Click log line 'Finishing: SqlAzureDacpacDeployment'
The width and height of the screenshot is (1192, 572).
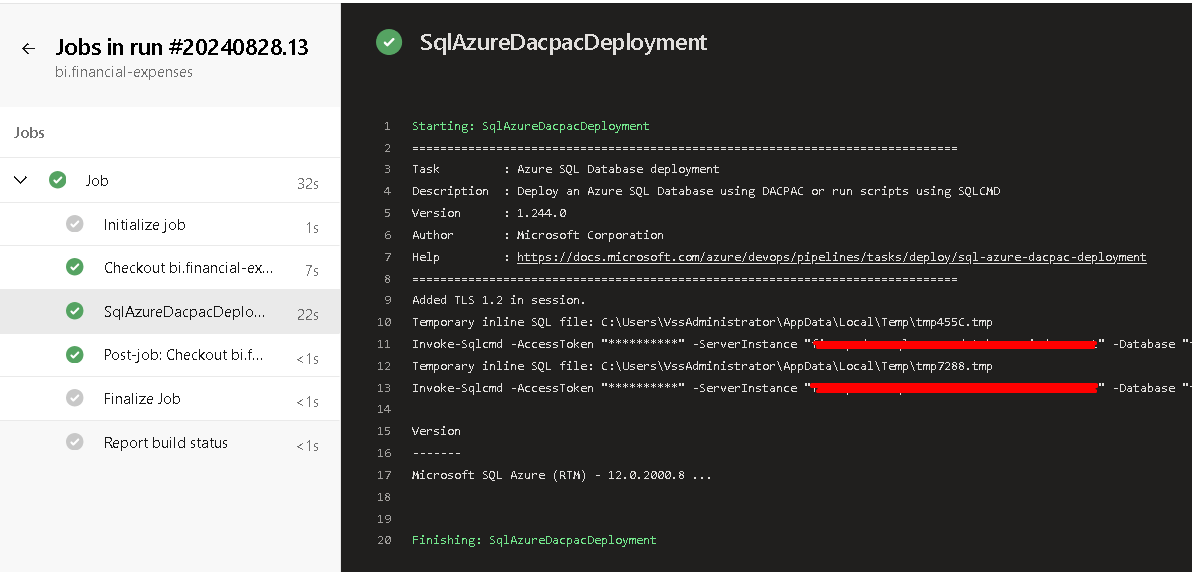tap(534, 540)
